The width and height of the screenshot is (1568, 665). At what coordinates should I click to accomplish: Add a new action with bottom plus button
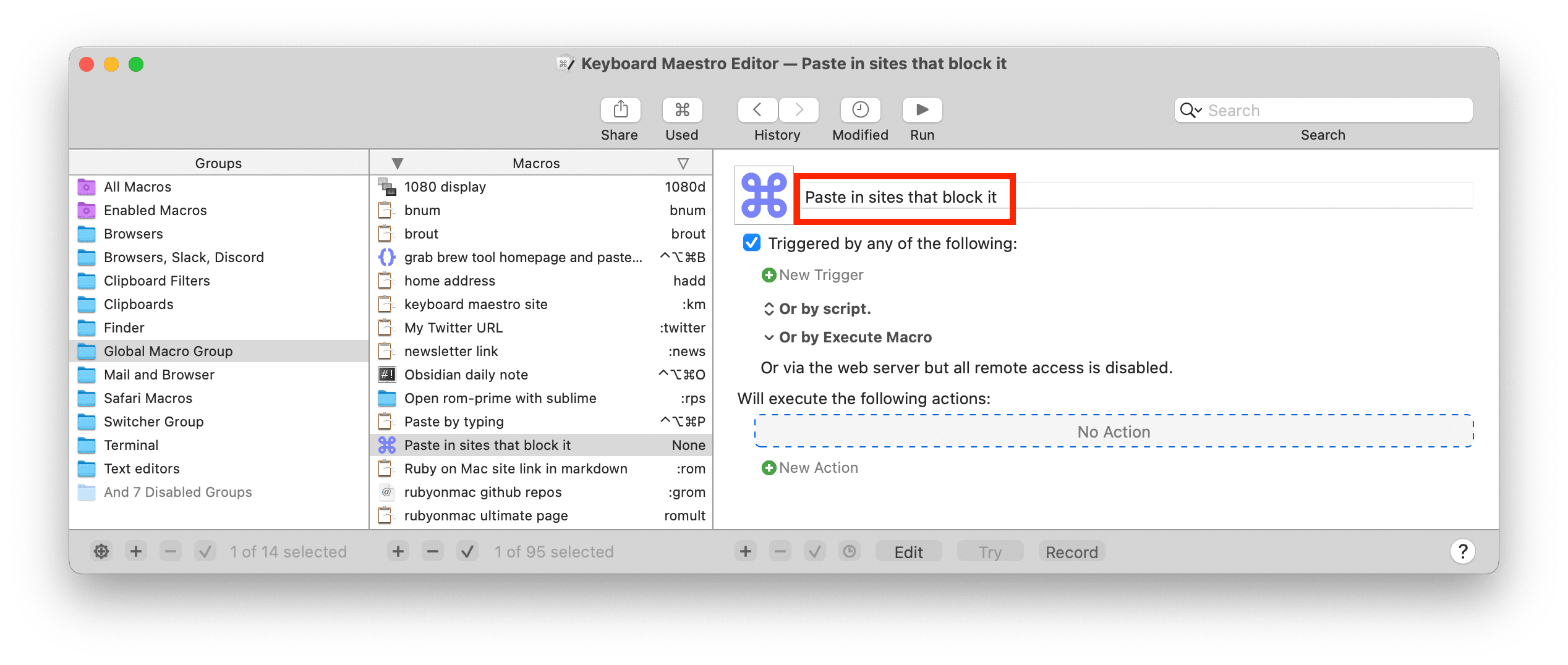pyautogui.click(x=746, y=551)
